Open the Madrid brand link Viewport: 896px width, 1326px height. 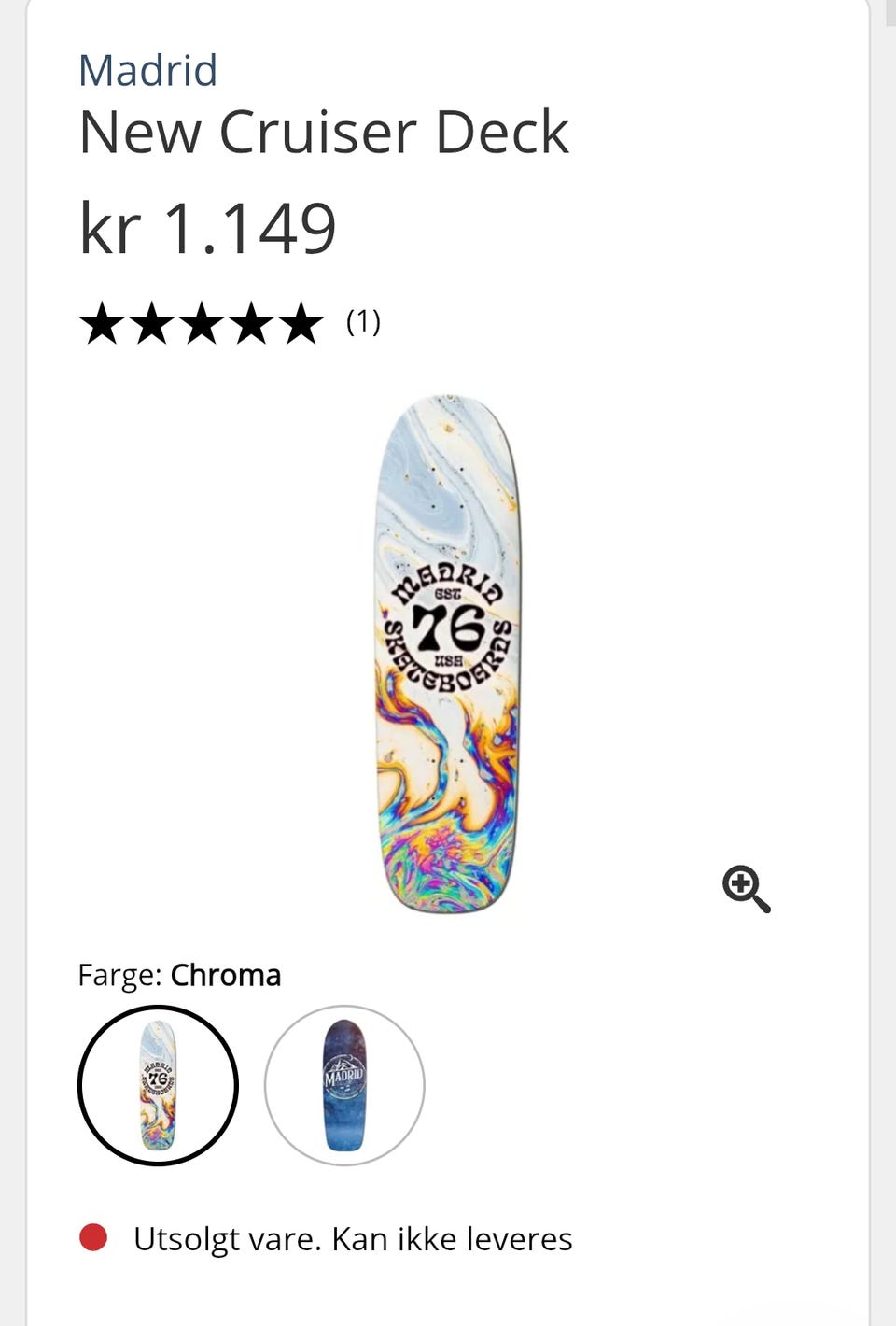click(147, 71)
